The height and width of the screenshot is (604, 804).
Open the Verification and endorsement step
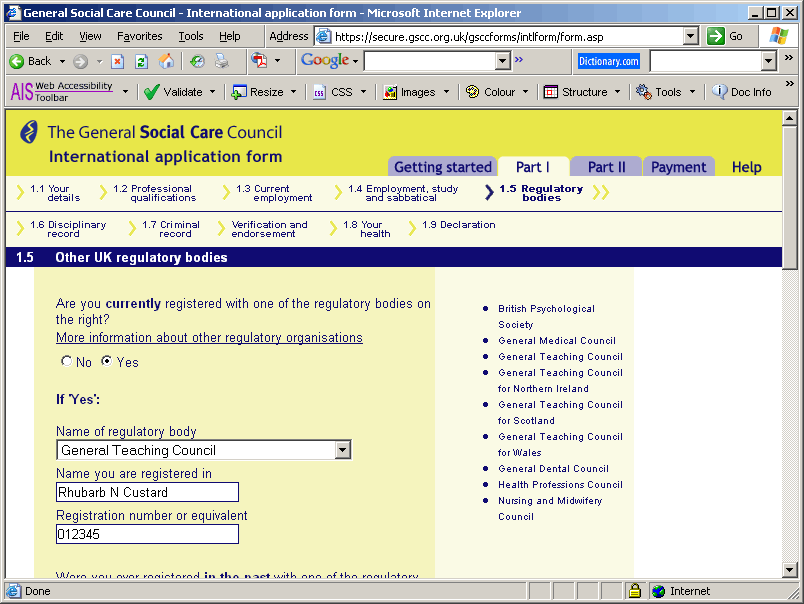point(269,229)
